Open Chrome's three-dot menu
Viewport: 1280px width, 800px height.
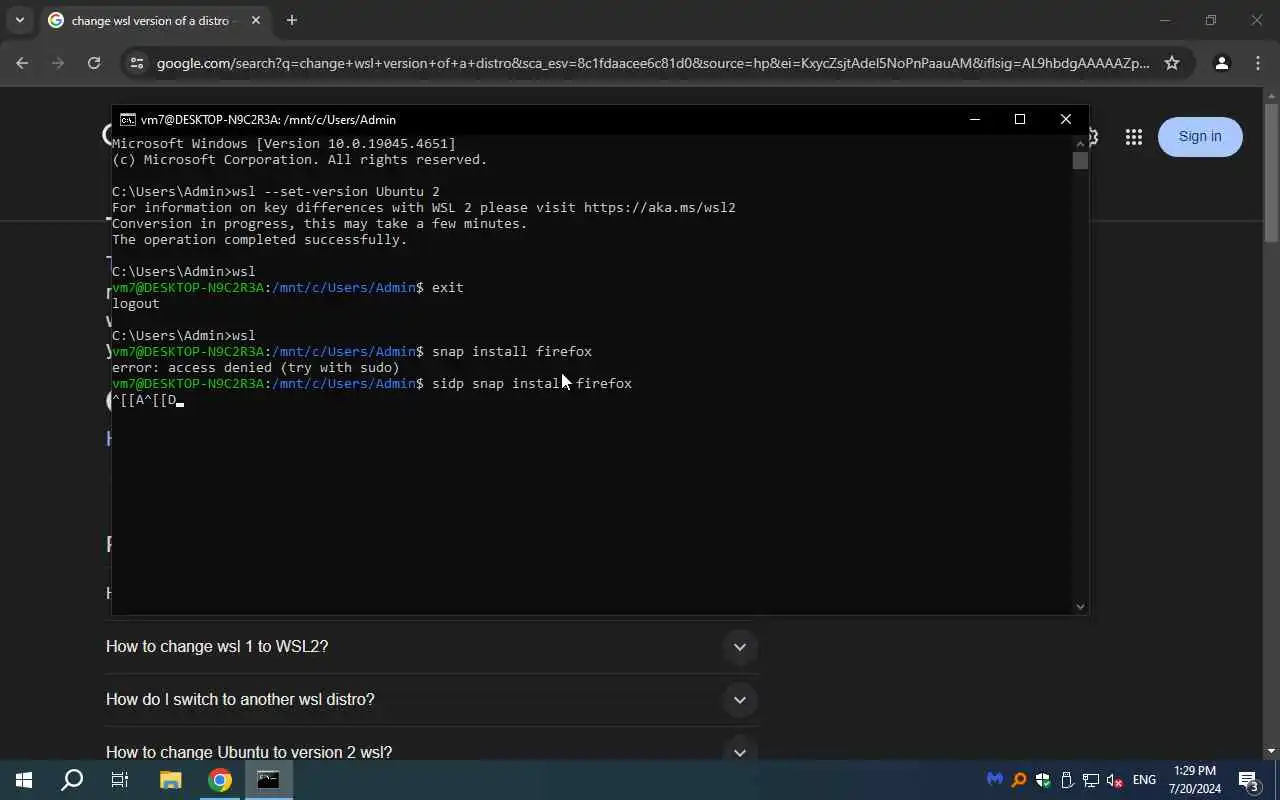coord(1258,63)
